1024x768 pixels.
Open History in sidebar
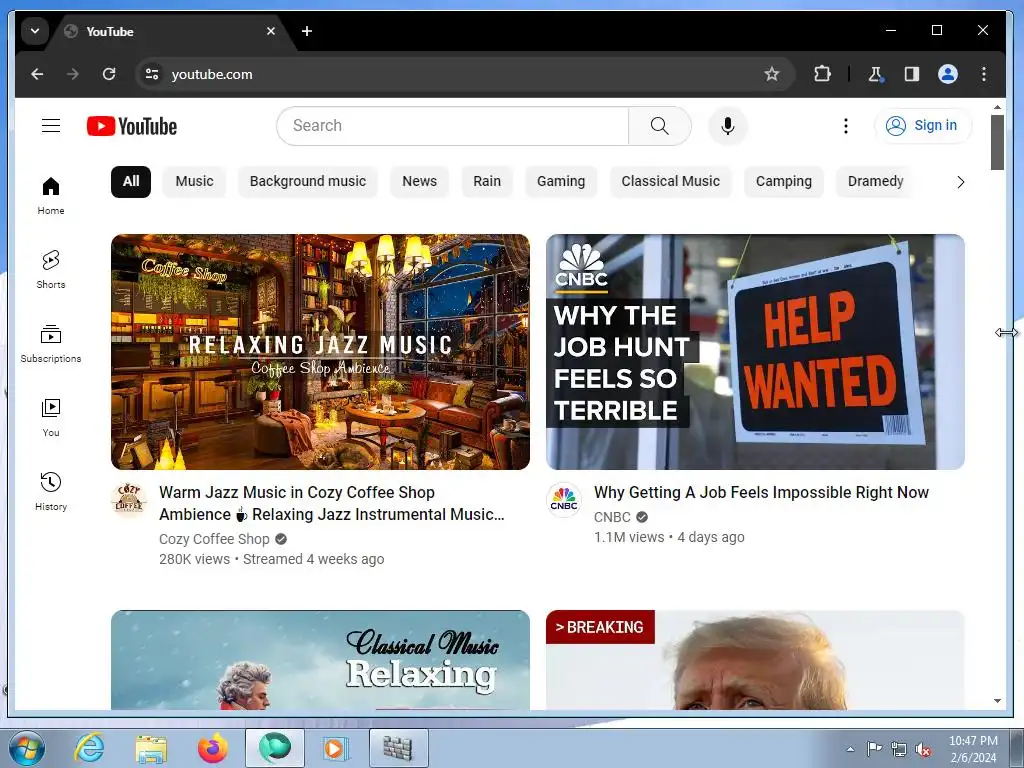(x=51, y=491)
